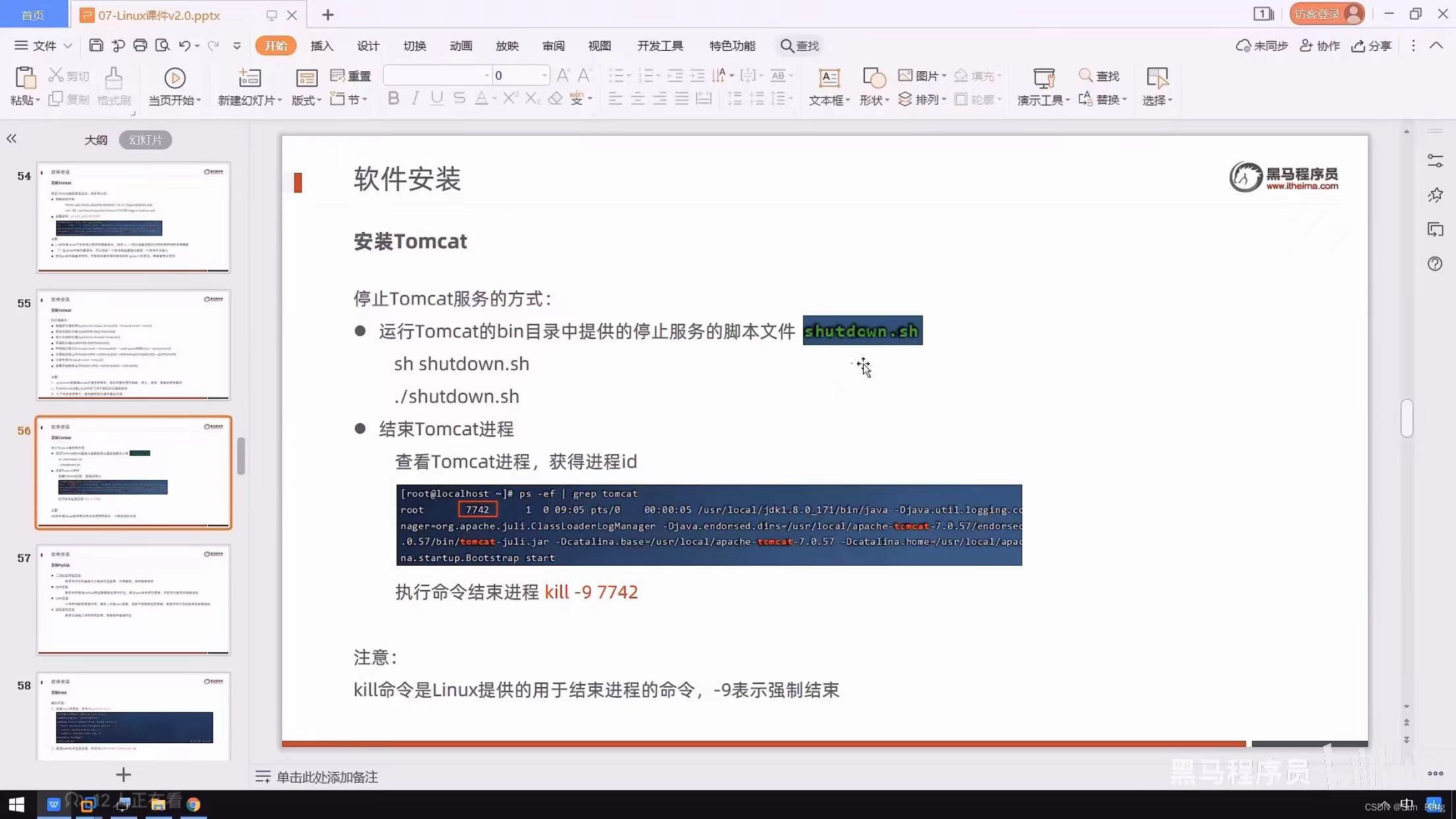
Task: Center align text
Action: 638,99
